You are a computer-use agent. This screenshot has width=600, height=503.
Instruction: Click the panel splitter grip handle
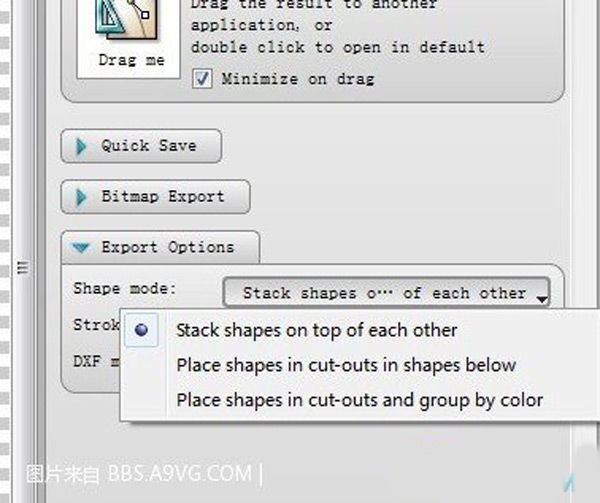coord(23,267)
